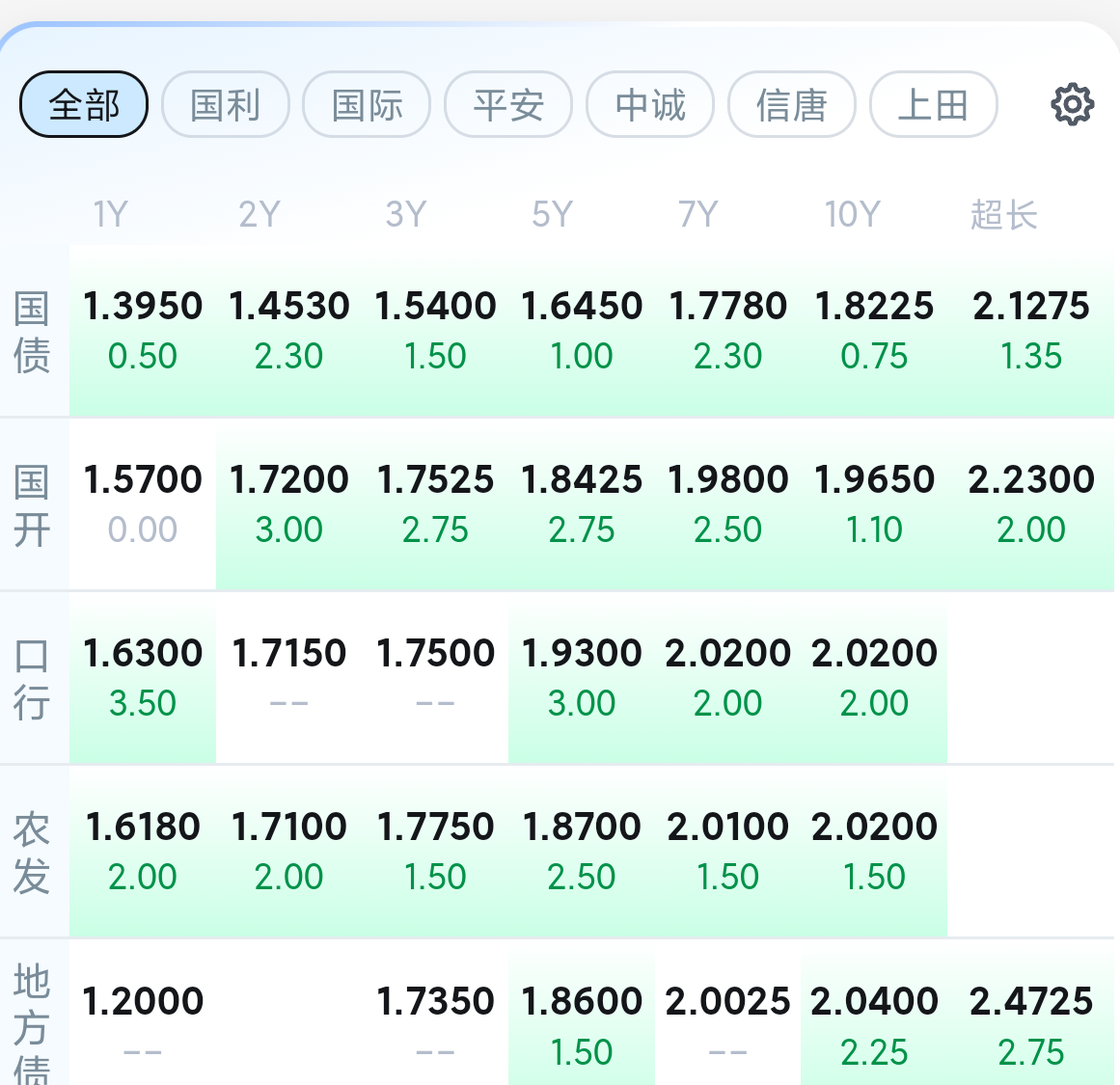Choose the 中诚 tab
1120x1085 pixels.
coord(650,104)
